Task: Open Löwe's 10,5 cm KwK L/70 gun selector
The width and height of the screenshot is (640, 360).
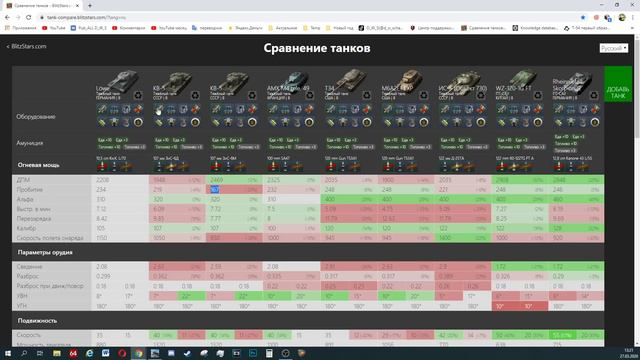Action: pos(111,158)
